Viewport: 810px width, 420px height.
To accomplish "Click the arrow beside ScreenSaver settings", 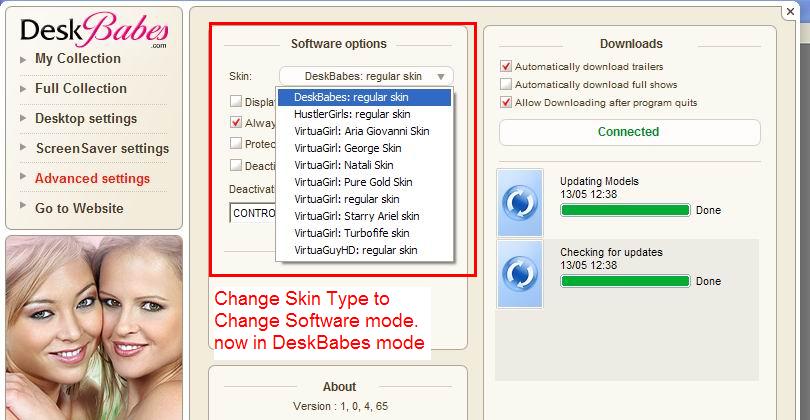I will tap(23, 147).
